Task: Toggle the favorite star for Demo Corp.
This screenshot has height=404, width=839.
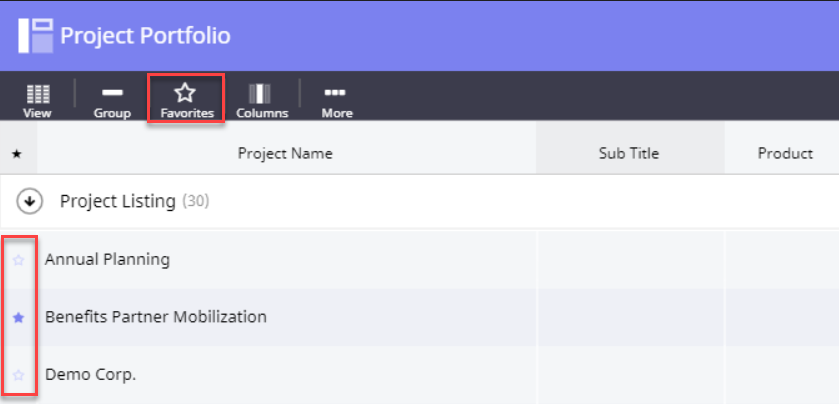Action: (18, 375)
